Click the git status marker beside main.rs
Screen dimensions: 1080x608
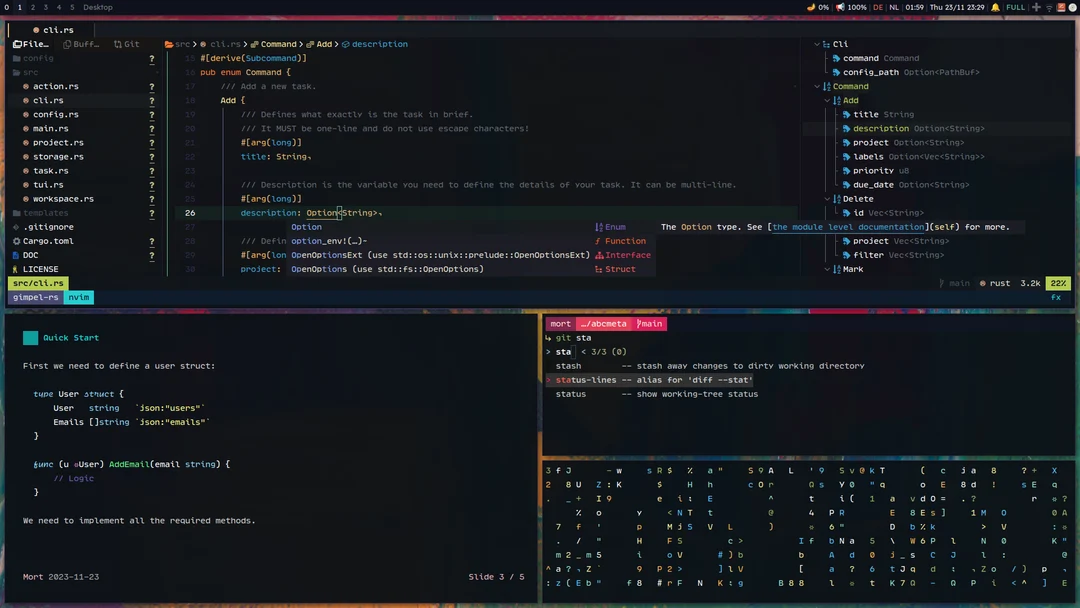(x=152, y=128)
